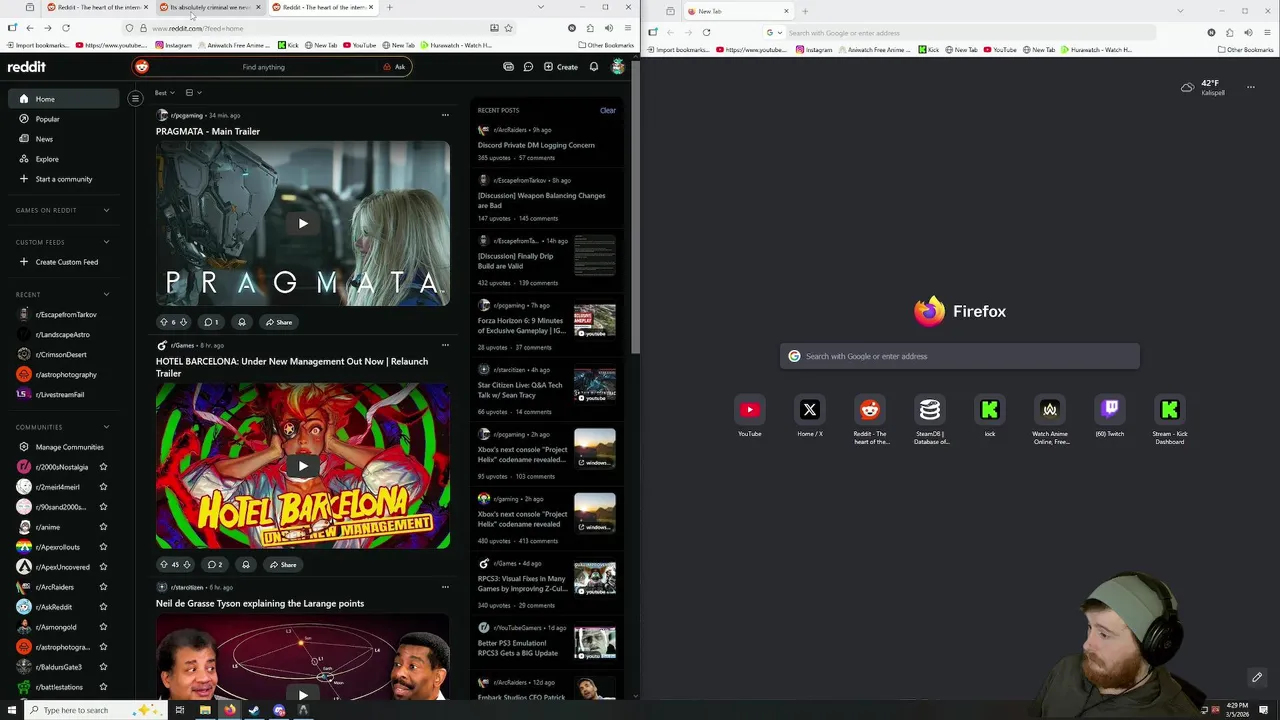
Task: Open comments on the HOTEL BARCELONA post
Action: coord(215,564)
